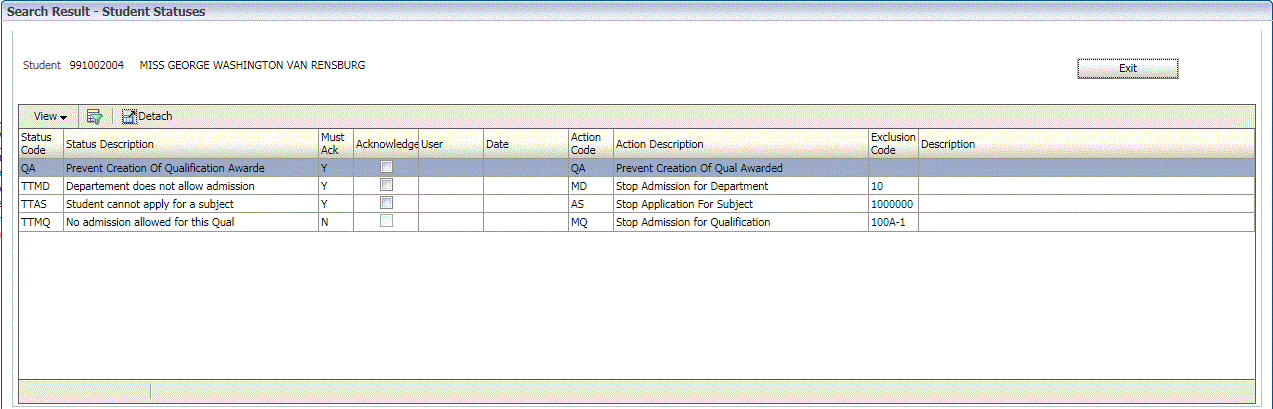Click the User column header
The image size is (1273, 409).
pos(451,144)
